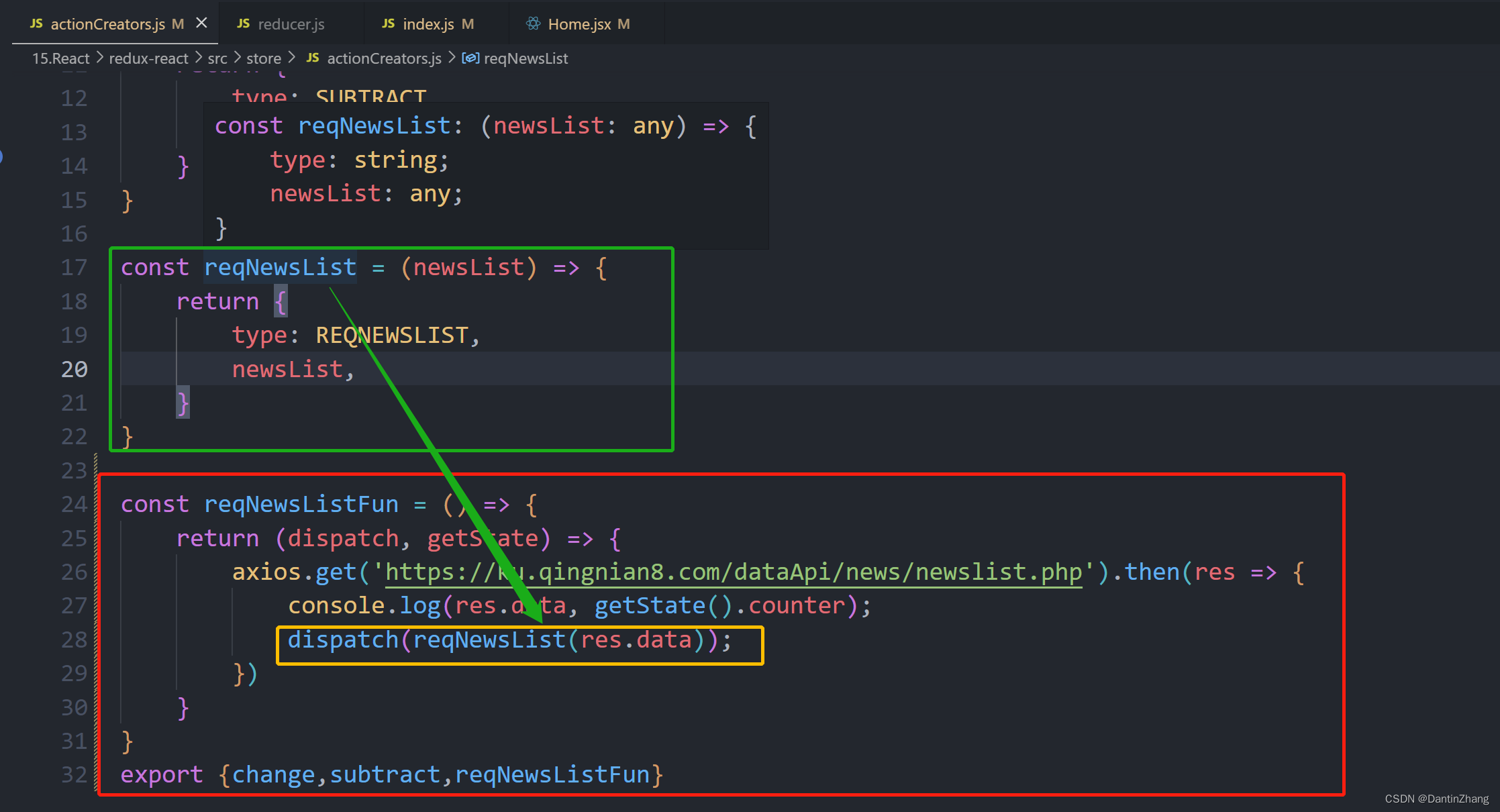Image resolution: width=1500 pixels, height=812 pixels.
Task: Click the JS file icon in breadcrumb
Action: 313,58
